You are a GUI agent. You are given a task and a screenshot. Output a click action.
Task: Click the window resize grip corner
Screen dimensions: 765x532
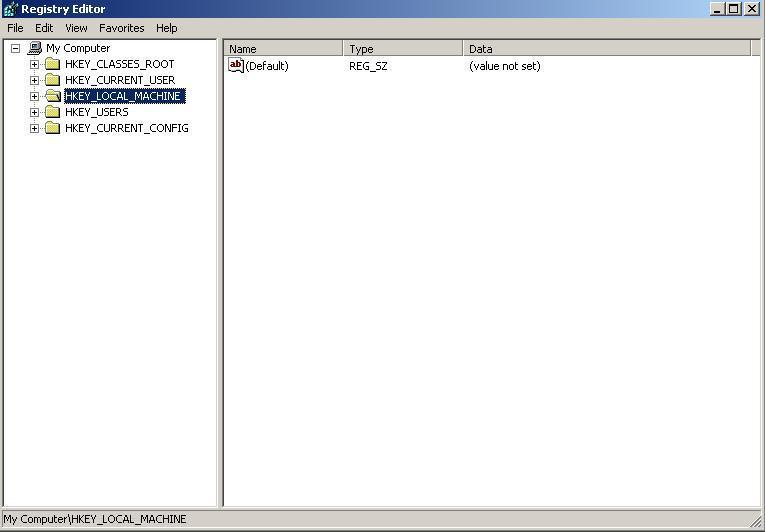point(757,522)
